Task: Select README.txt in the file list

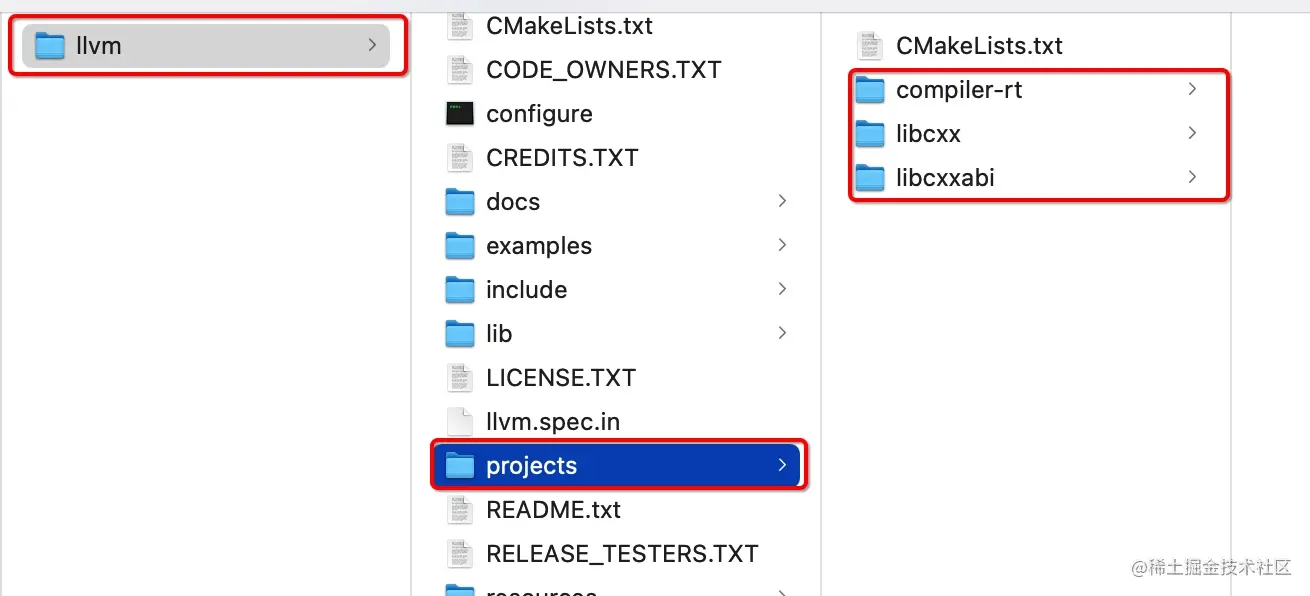Action: [553, 510]
